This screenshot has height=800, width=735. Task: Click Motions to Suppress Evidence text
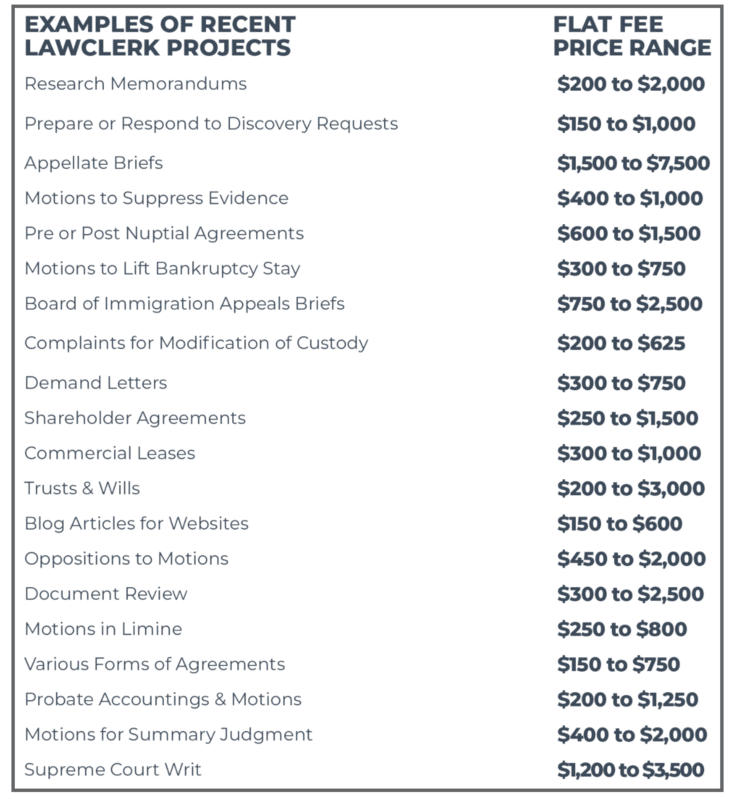point(157,198)
